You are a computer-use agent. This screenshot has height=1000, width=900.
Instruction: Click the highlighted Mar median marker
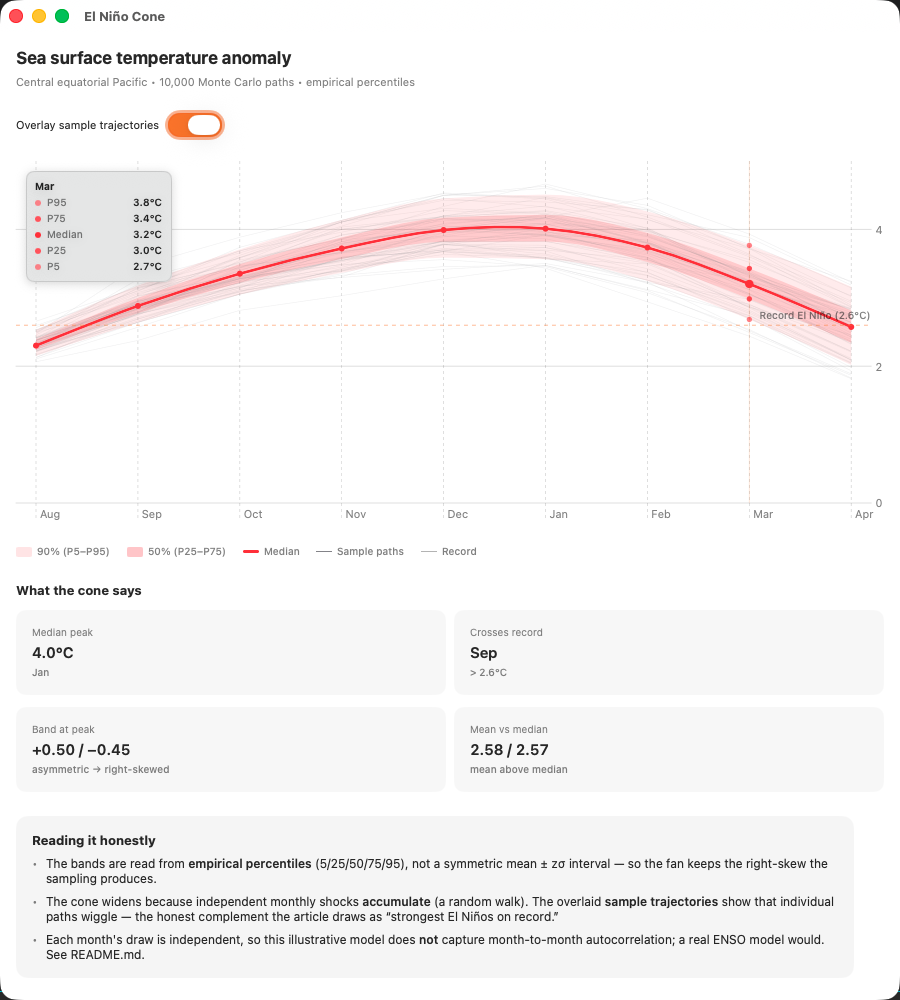749,284
